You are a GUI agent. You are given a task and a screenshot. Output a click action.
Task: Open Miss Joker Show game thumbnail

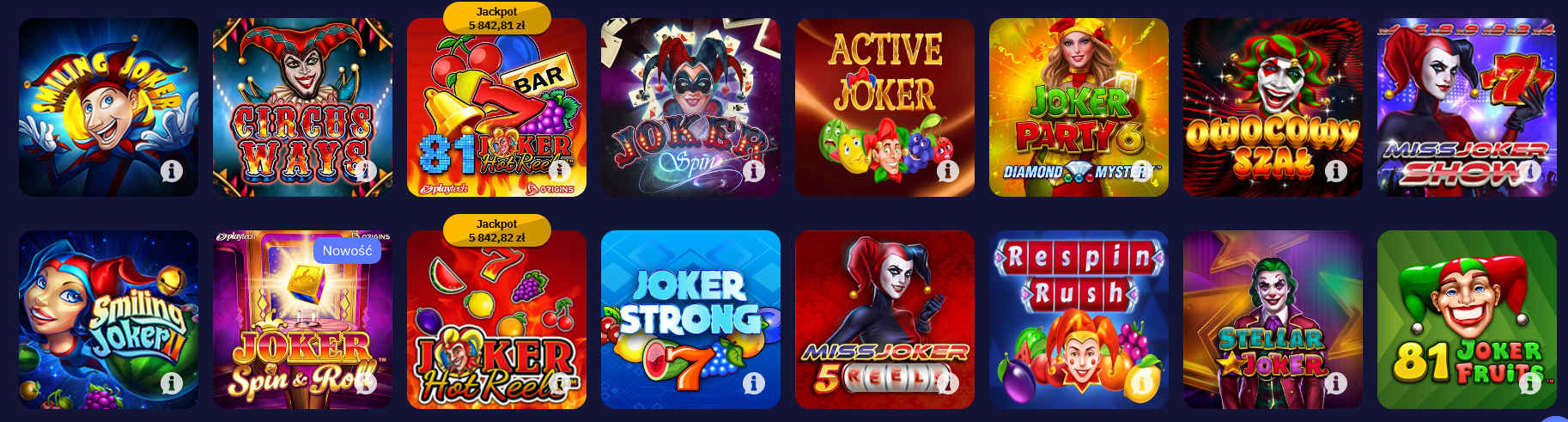coord(1467,107)
